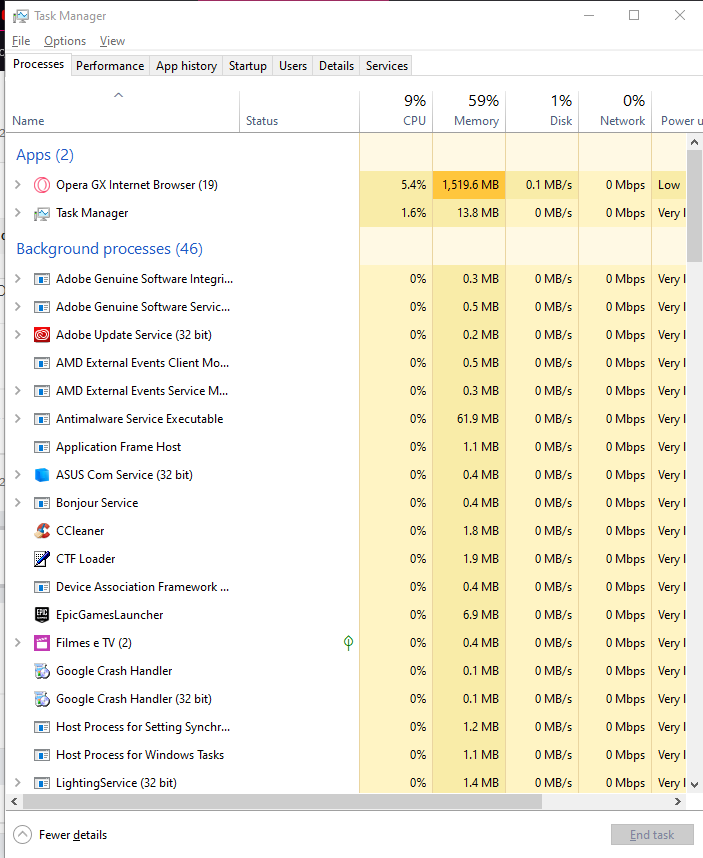The image size is (703, 858).
Task: Expand the ASUS Com Service row
Action: (x=18, y=474)
